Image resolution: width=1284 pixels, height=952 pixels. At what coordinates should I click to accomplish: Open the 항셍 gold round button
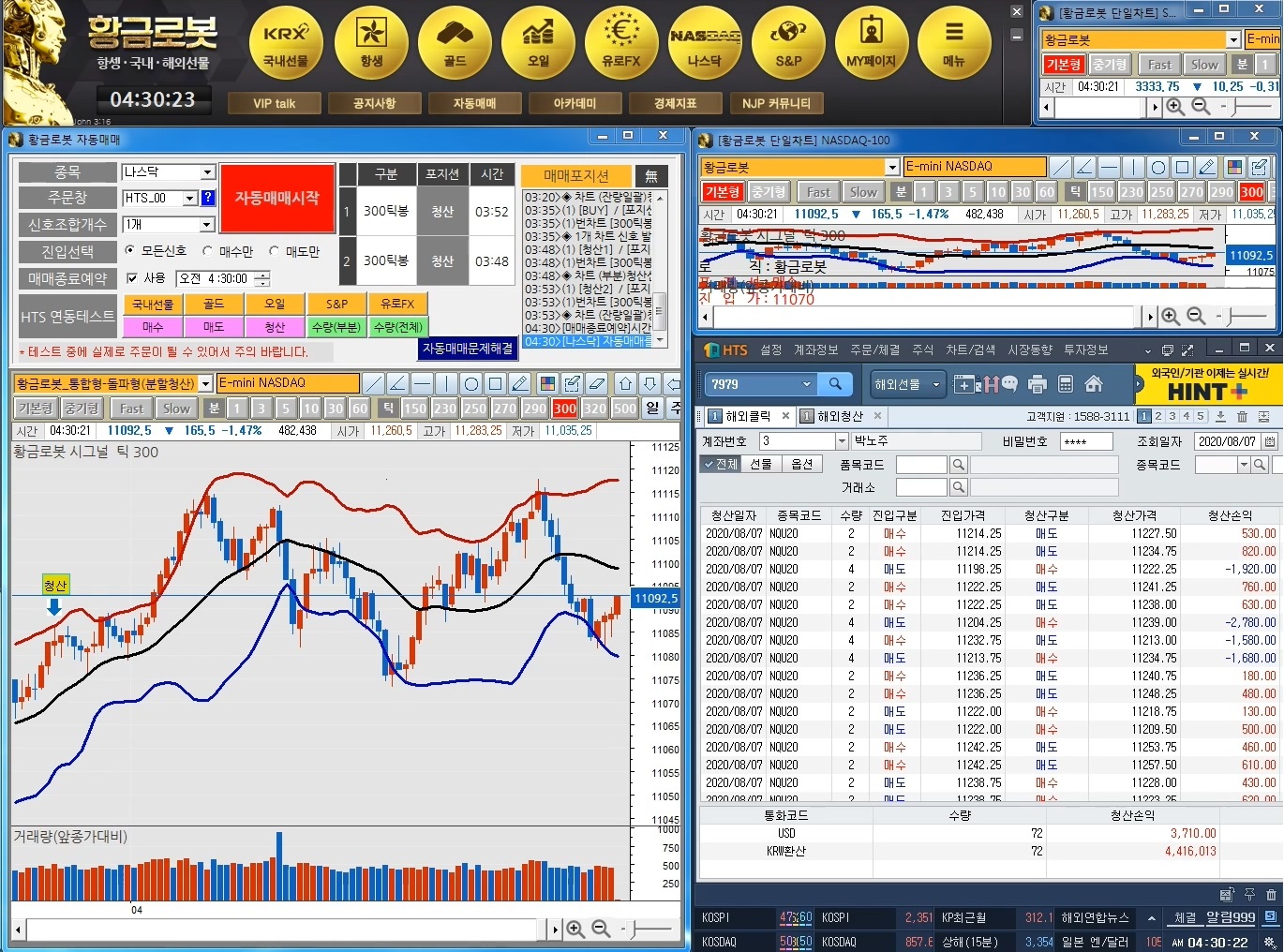tap(371, 43)
